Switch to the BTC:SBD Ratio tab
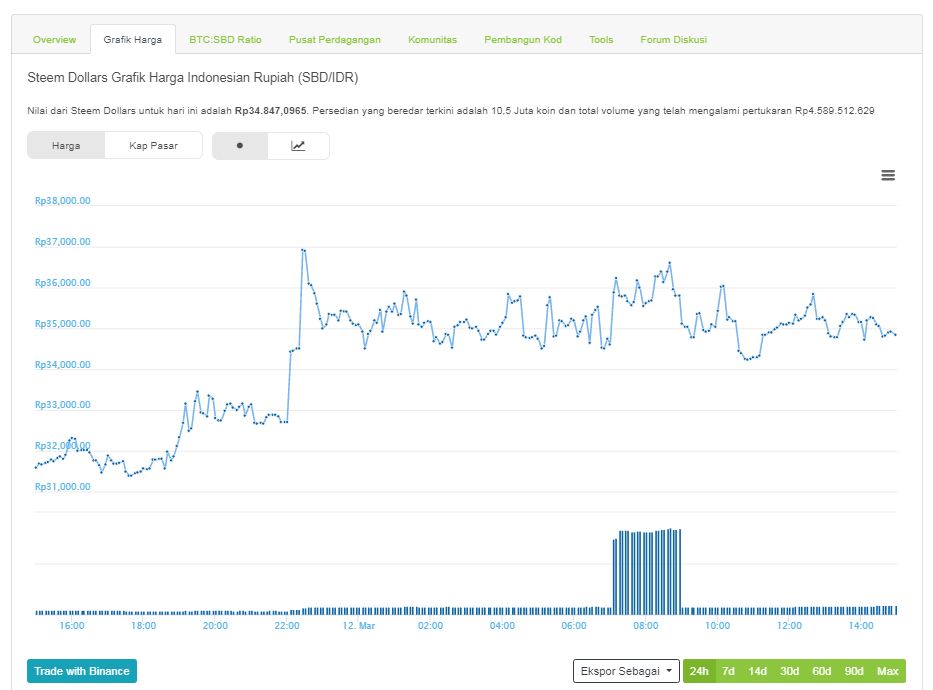 coord(225,40)
